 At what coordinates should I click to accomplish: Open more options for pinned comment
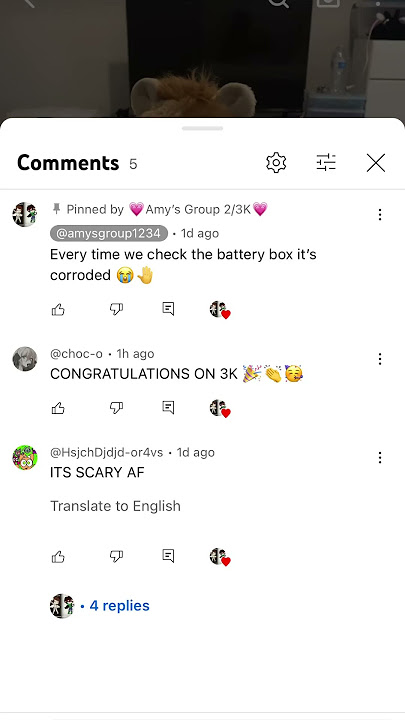(x=380, y=214)
